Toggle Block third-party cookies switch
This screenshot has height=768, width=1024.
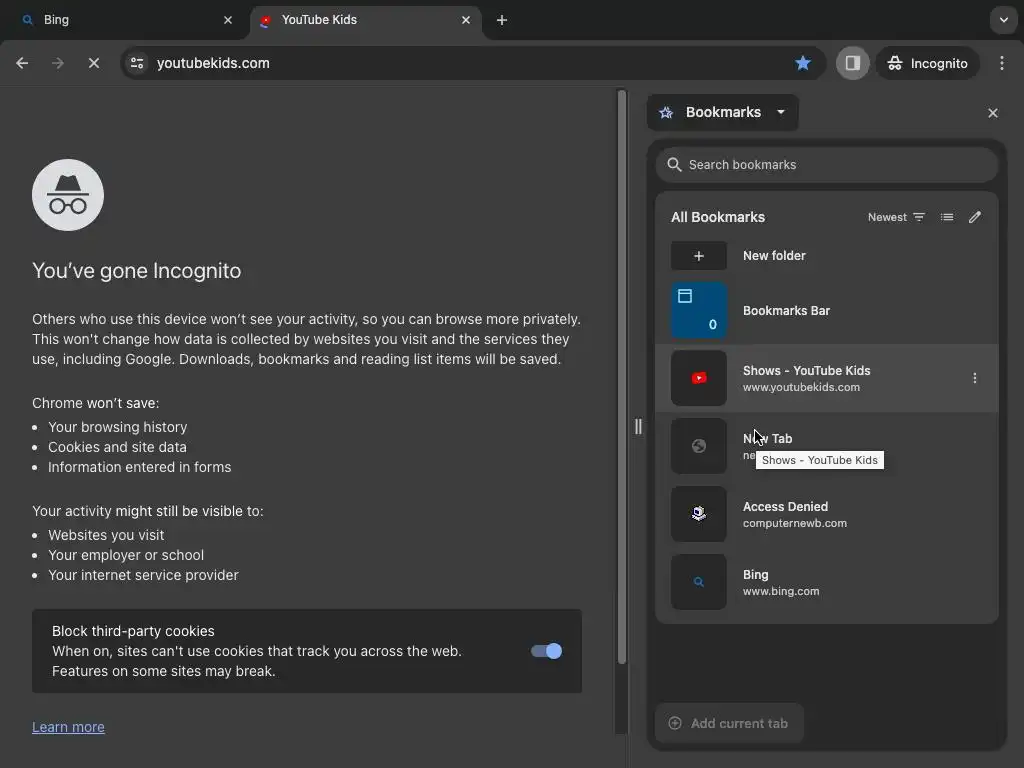click(x=546, y=651)
